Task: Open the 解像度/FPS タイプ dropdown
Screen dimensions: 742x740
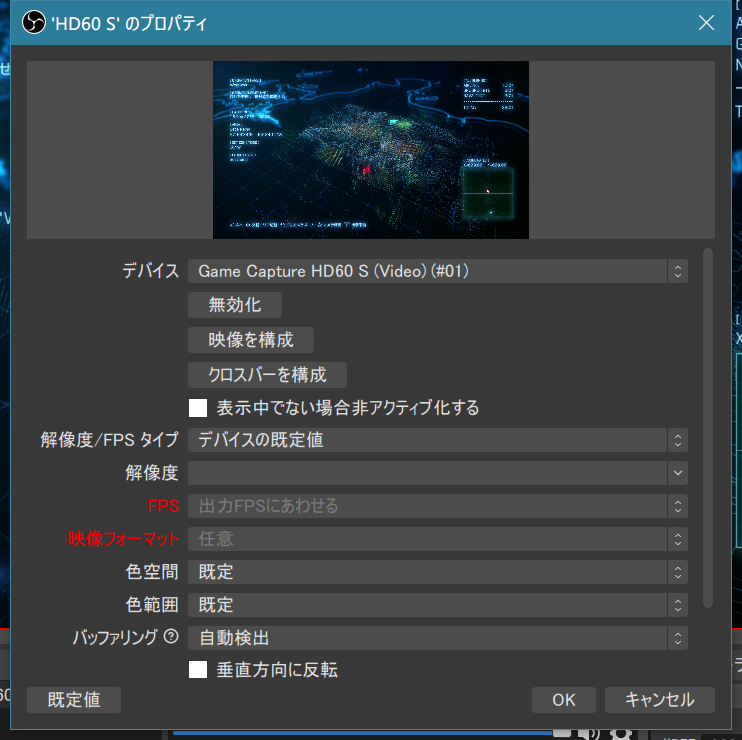Action: pyautogui.click(x=438, y=440)
